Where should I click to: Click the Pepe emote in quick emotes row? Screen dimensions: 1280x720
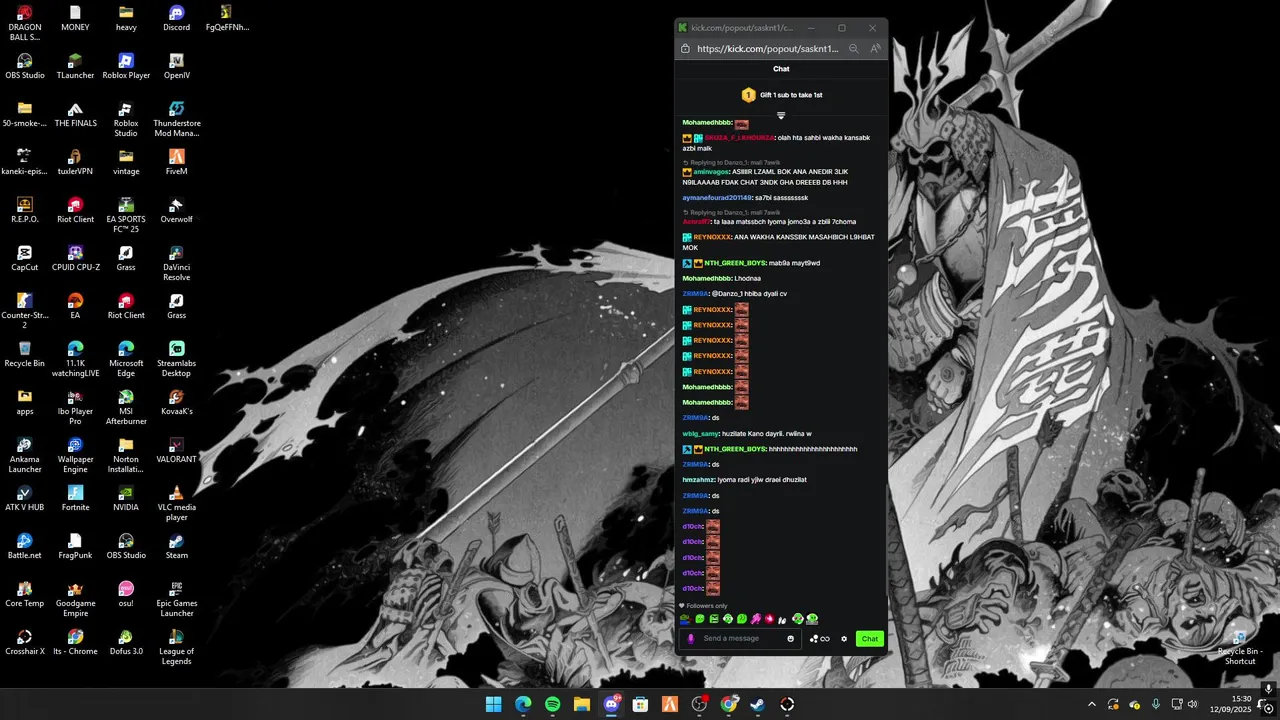pos(685,620)
